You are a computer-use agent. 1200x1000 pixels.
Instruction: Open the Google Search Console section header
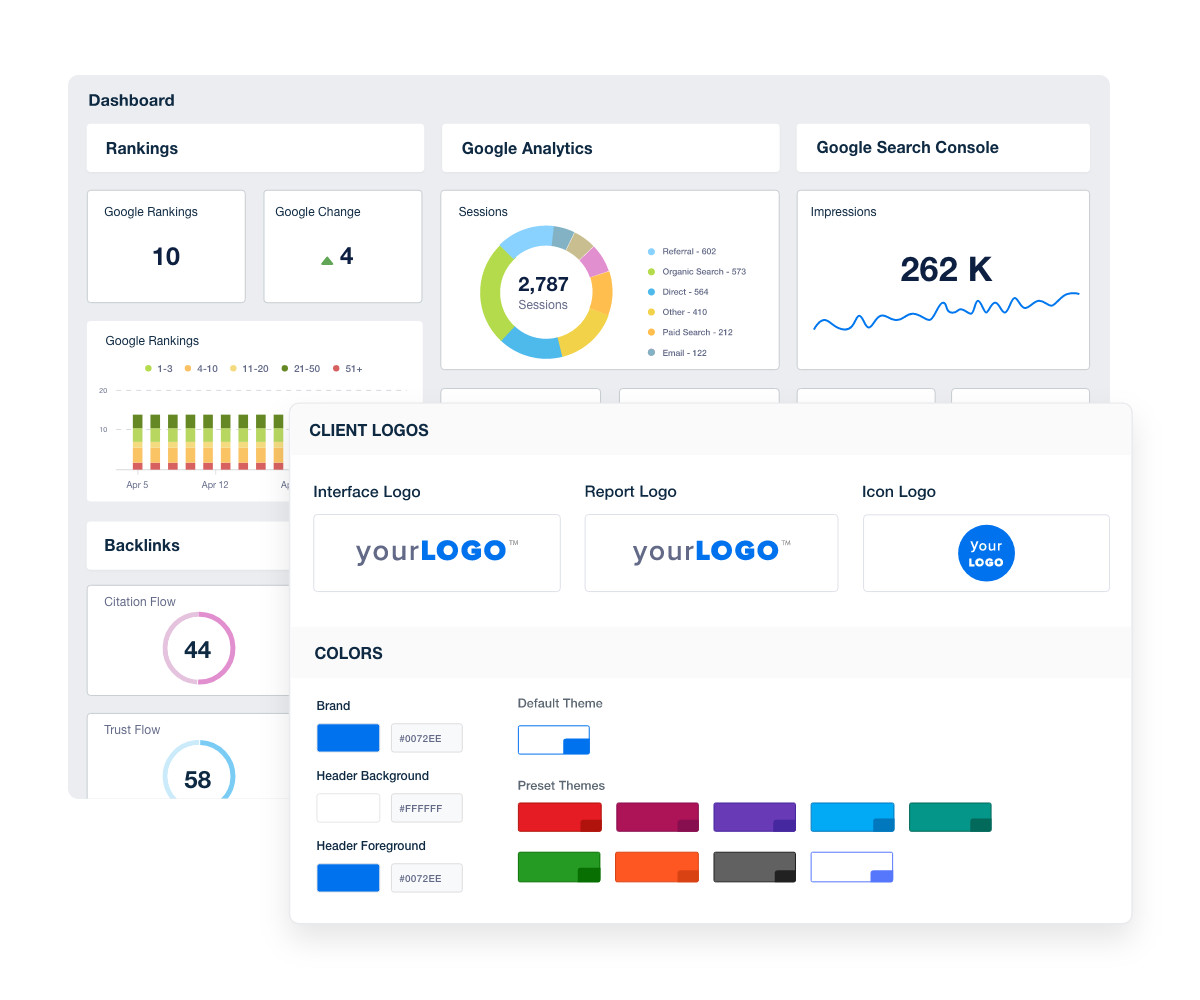tap(943, 148)
